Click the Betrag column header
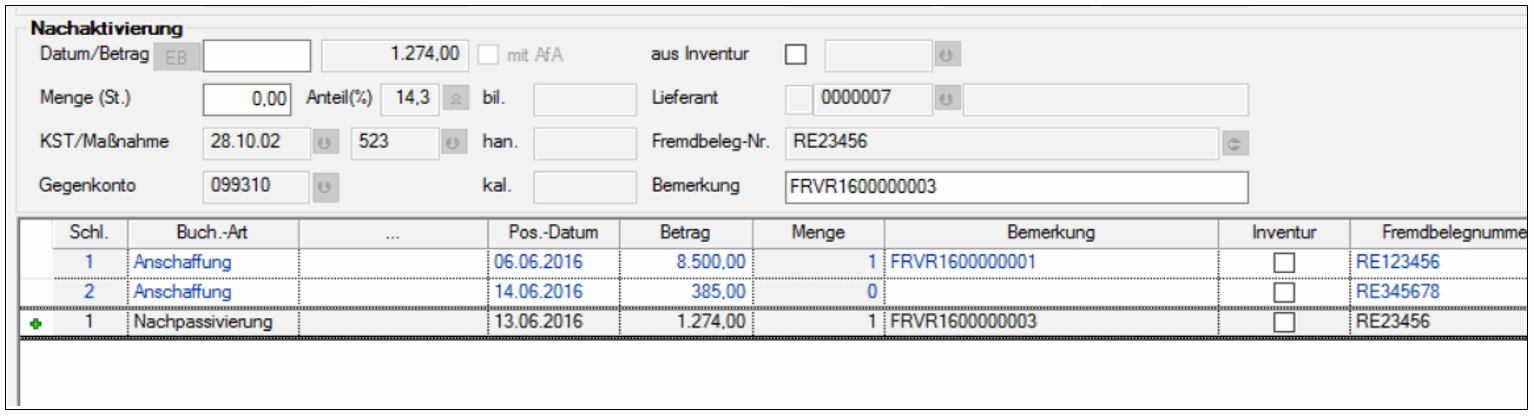This screenshot has height=416, width=1534. tap(685, 234)
